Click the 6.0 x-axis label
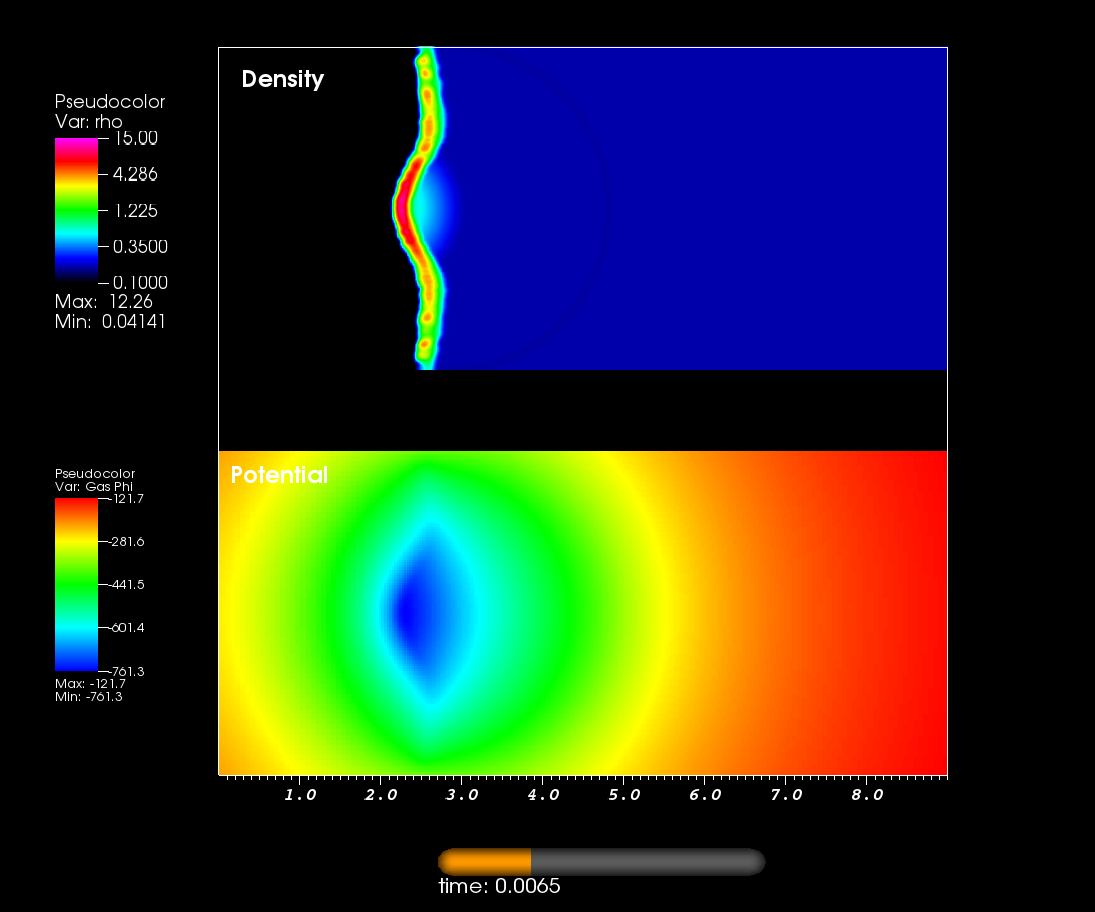Screen dimensions: 1095x912 (705, 795)
